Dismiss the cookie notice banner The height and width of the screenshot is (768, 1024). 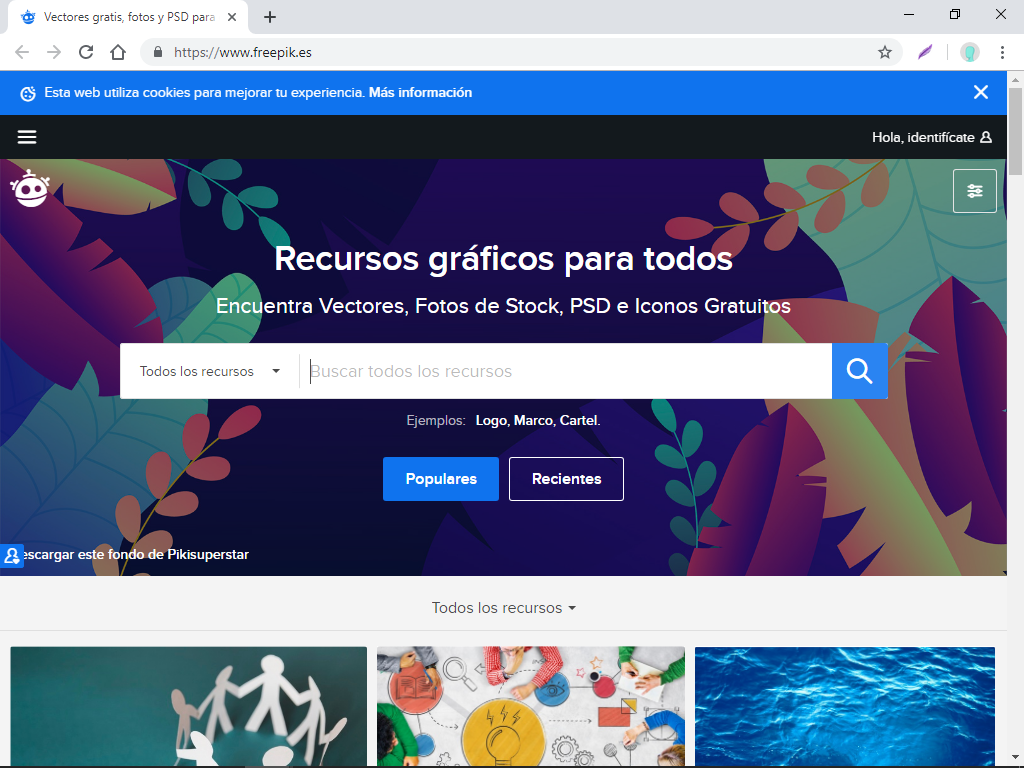coord(980,92)
